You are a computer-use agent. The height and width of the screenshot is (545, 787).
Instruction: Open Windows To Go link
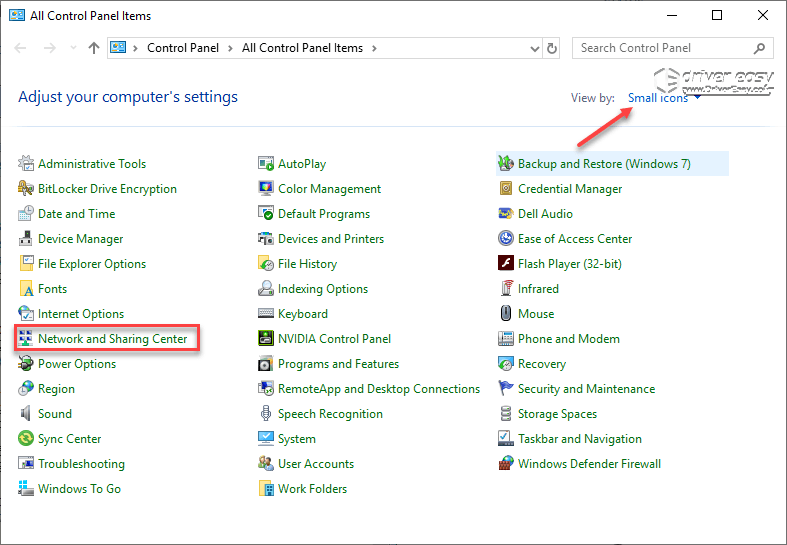pos(79,489)
